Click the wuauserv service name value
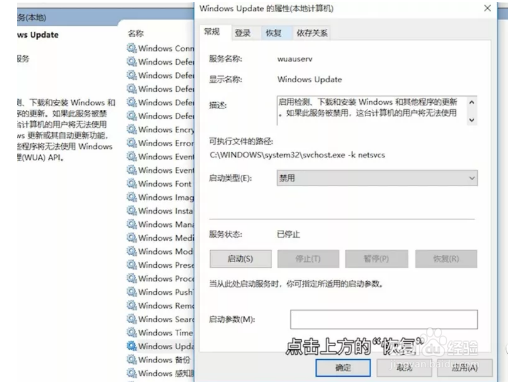The width and height of the screenshot is (508, 382). pyautogui.click(x=295, y=59)
